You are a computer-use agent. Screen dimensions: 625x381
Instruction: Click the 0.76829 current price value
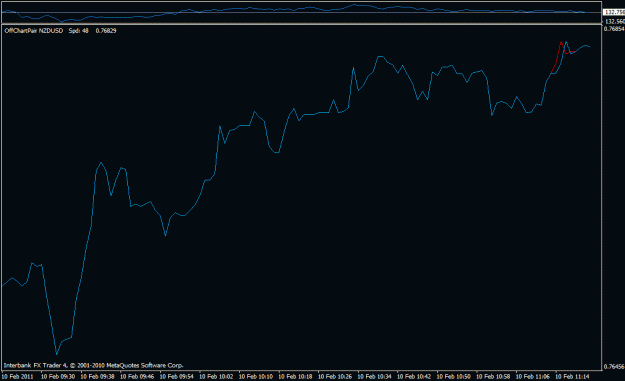106,31
